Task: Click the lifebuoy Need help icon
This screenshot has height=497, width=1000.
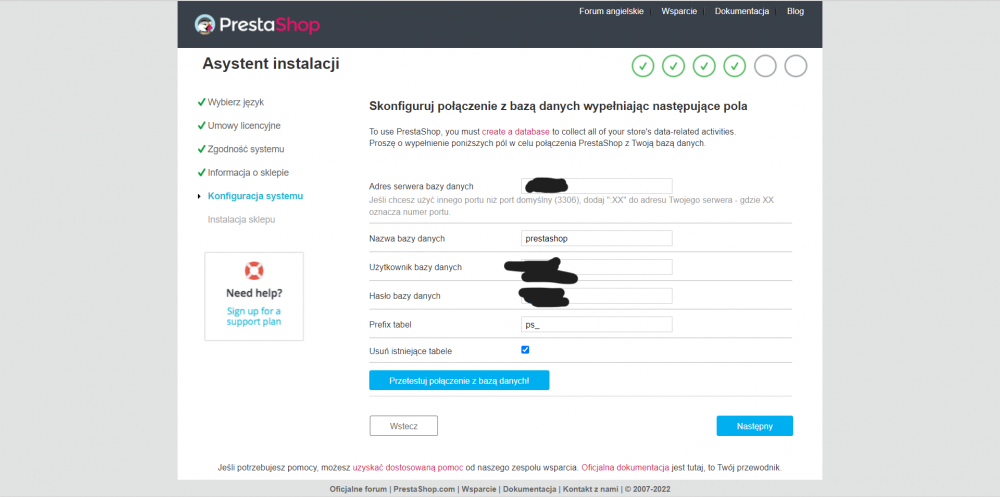Action: 254,271
